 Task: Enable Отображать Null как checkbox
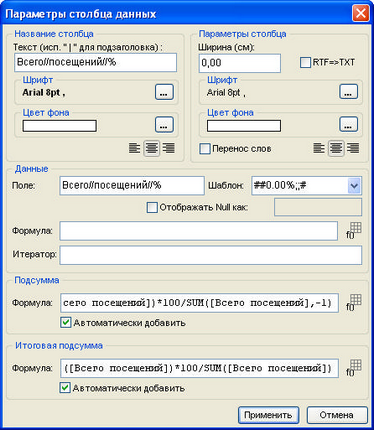(x=152, y=207)
